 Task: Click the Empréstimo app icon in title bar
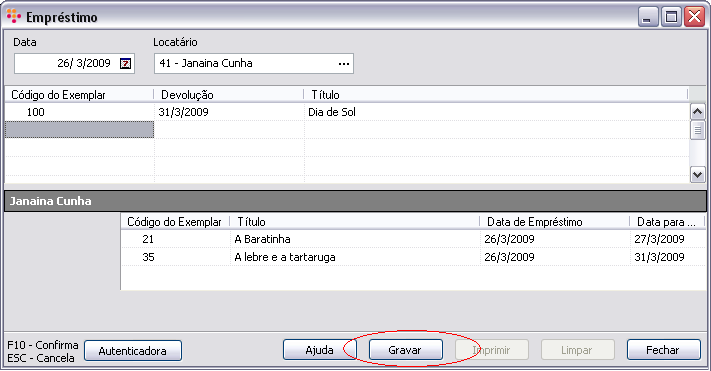[14, 16]
